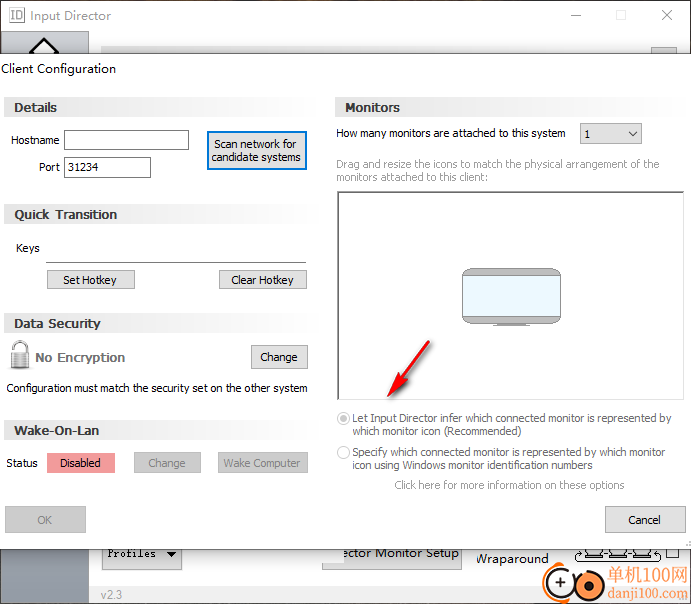Click the Clear Hotkey button
This screenshot has width=691, height=604.
point(263,280)
